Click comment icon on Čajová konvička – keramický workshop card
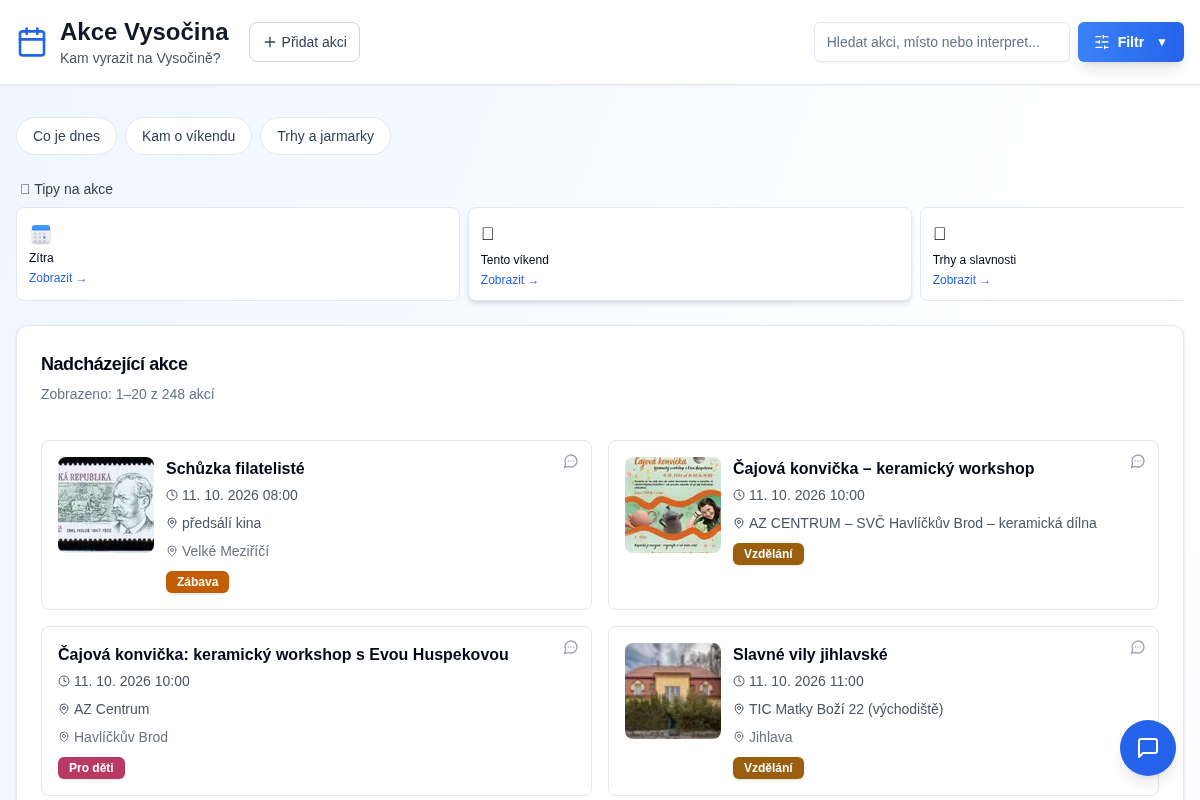Screen dimensions: 1200x800 pos(1138,461)
